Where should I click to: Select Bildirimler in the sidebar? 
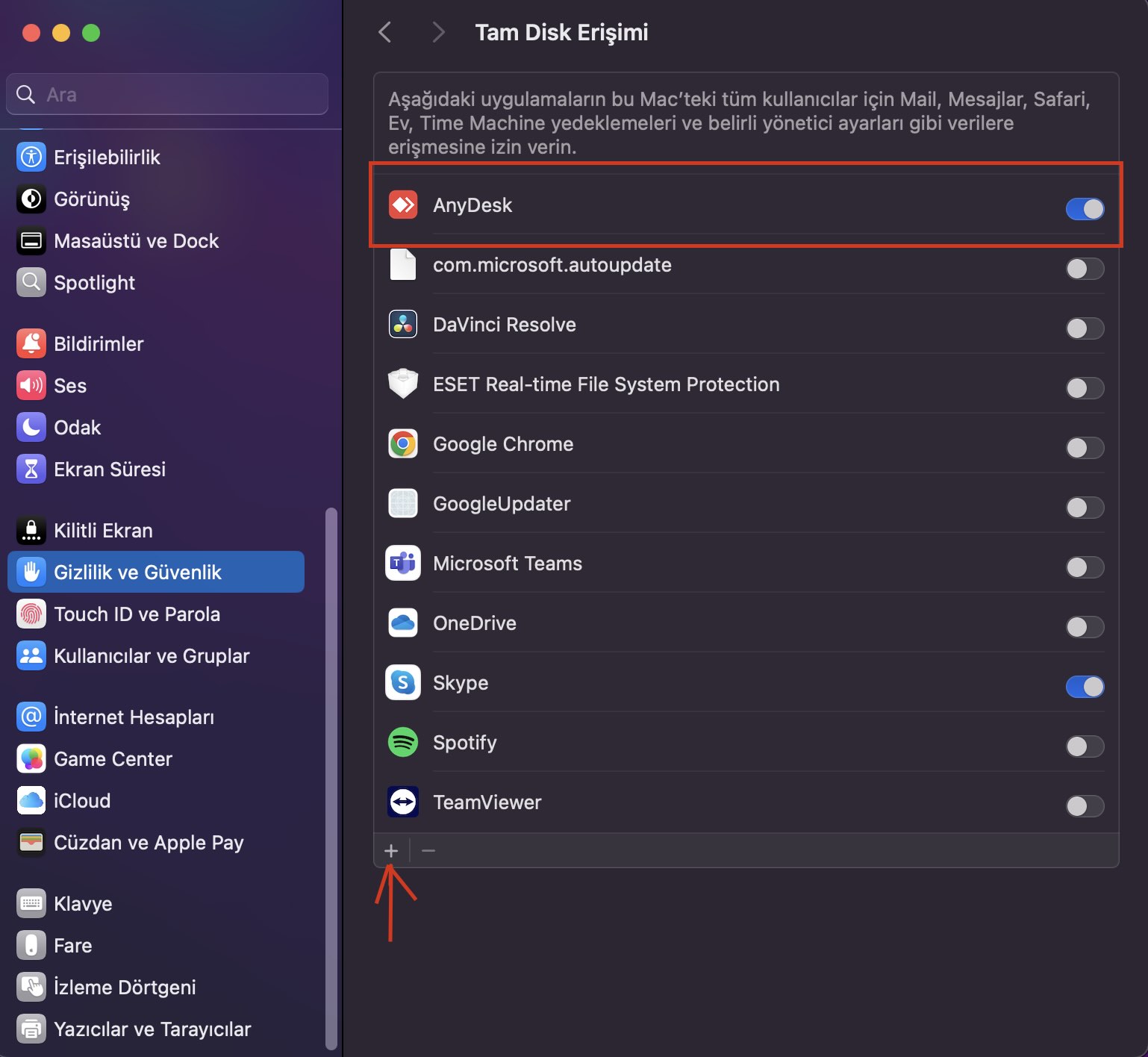pos(99,344)
